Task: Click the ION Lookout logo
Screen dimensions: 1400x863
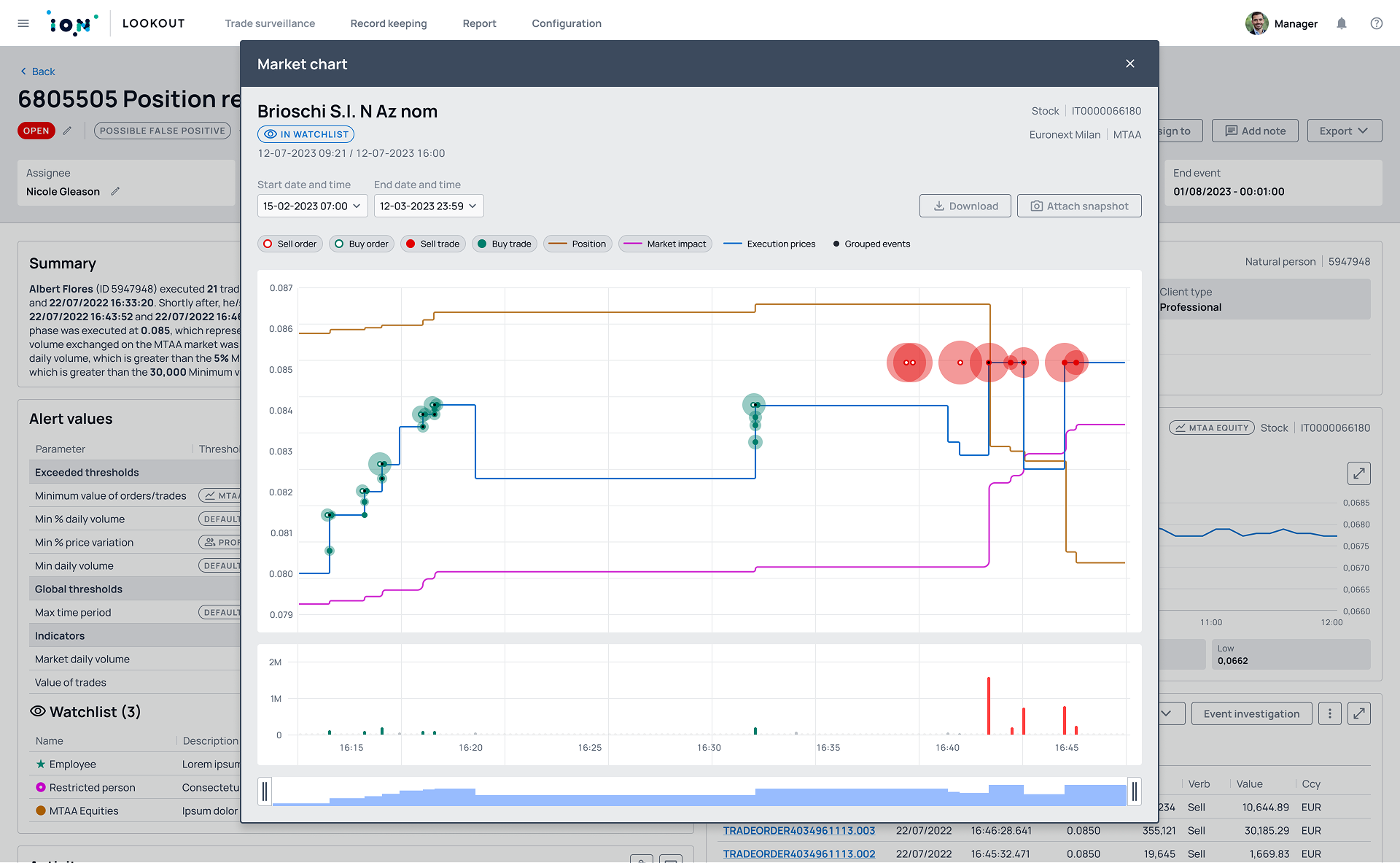Action: click(x=115, y=23)
